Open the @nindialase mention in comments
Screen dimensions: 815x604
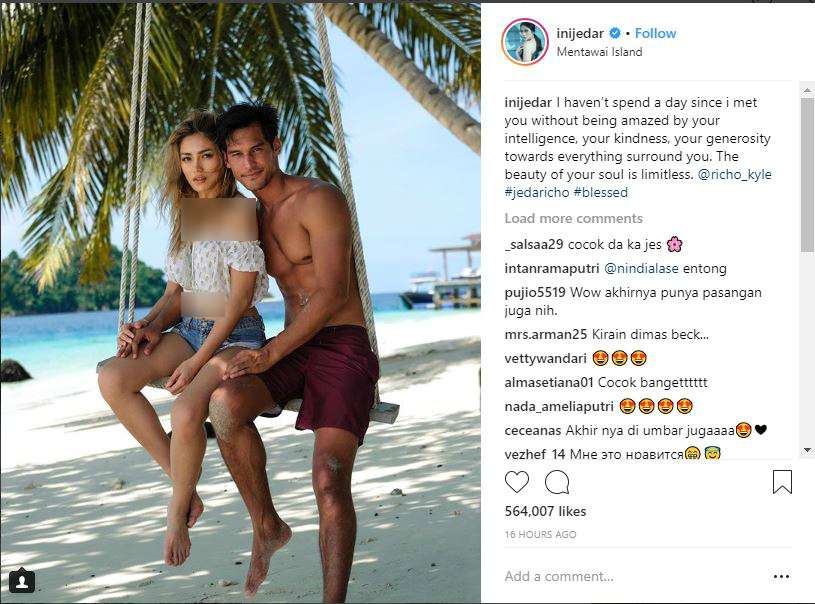coord(641,269)
